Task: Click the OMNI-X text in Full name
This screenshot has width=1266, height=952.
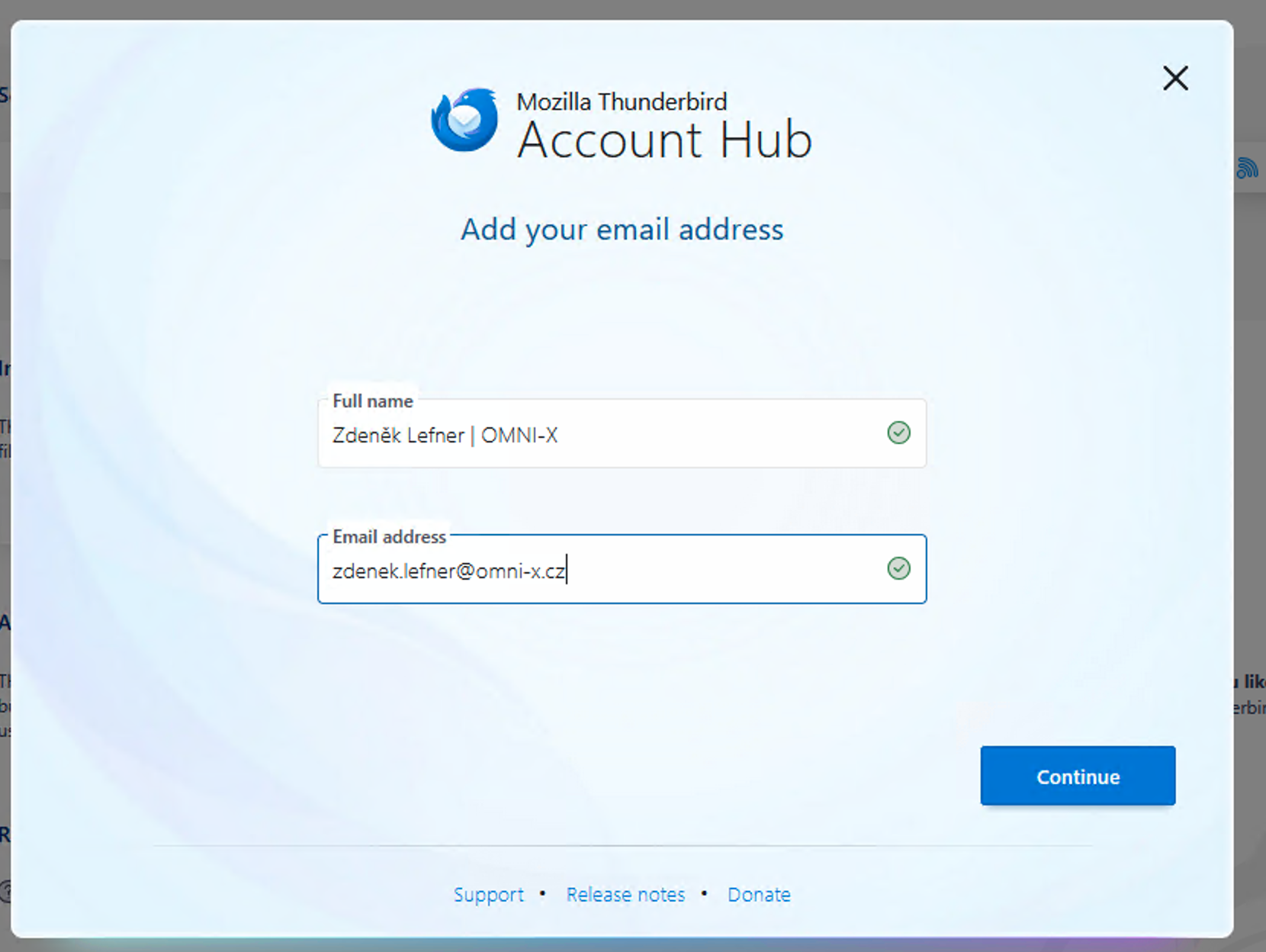Action: click(x=519, y=436)
